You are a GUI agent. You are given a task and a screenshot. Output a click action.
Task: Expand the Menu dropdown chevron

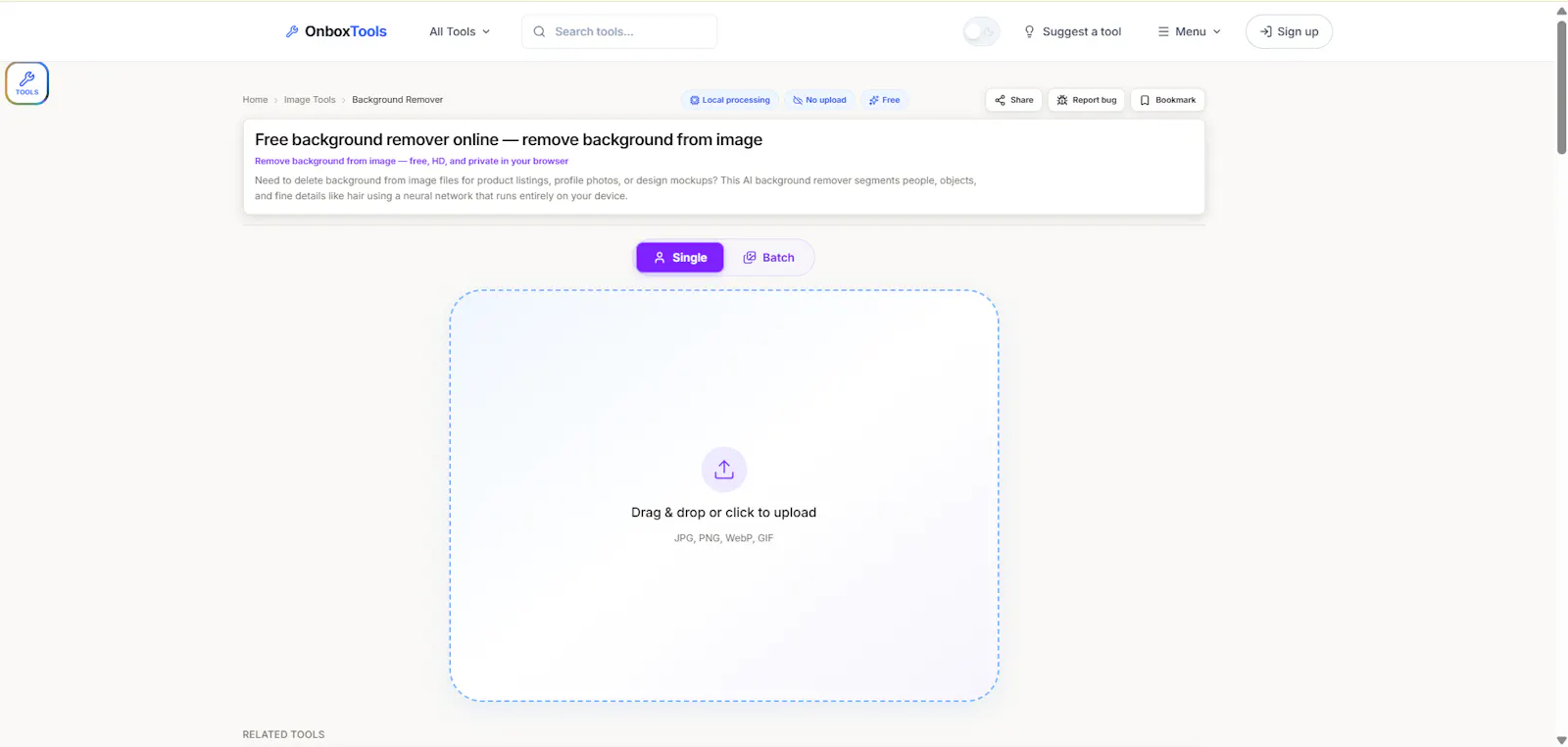tap(1217, 31)
